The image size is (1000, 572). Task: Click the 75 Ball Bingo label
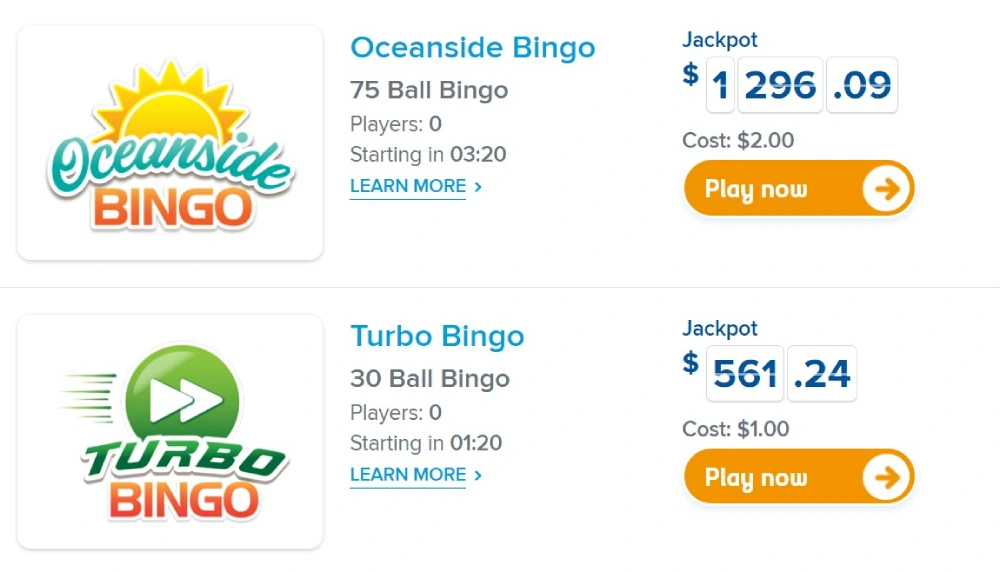(x=429, y=90)
